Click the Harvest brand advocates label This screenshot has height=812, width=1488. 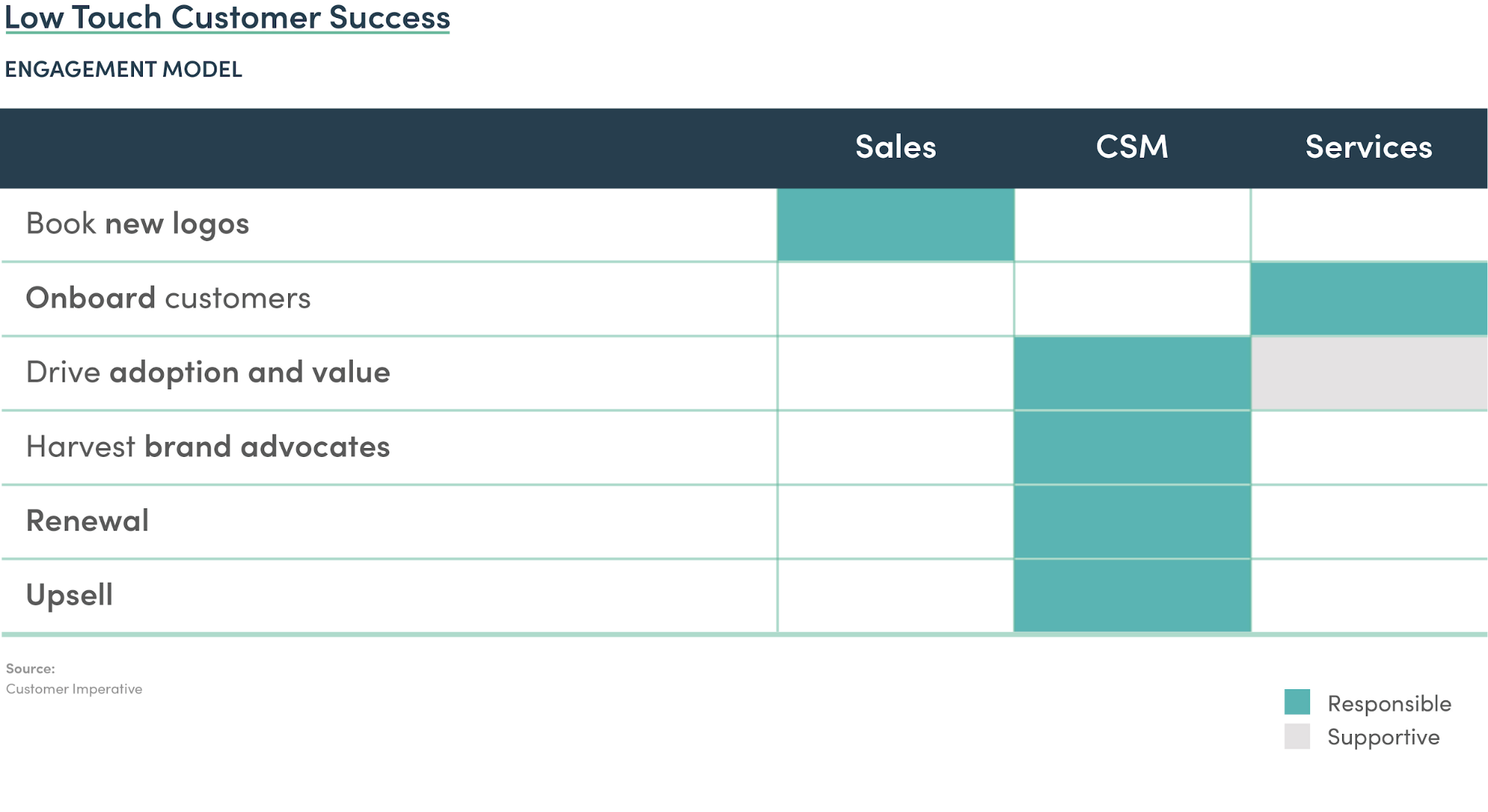(x=208, y=447)
